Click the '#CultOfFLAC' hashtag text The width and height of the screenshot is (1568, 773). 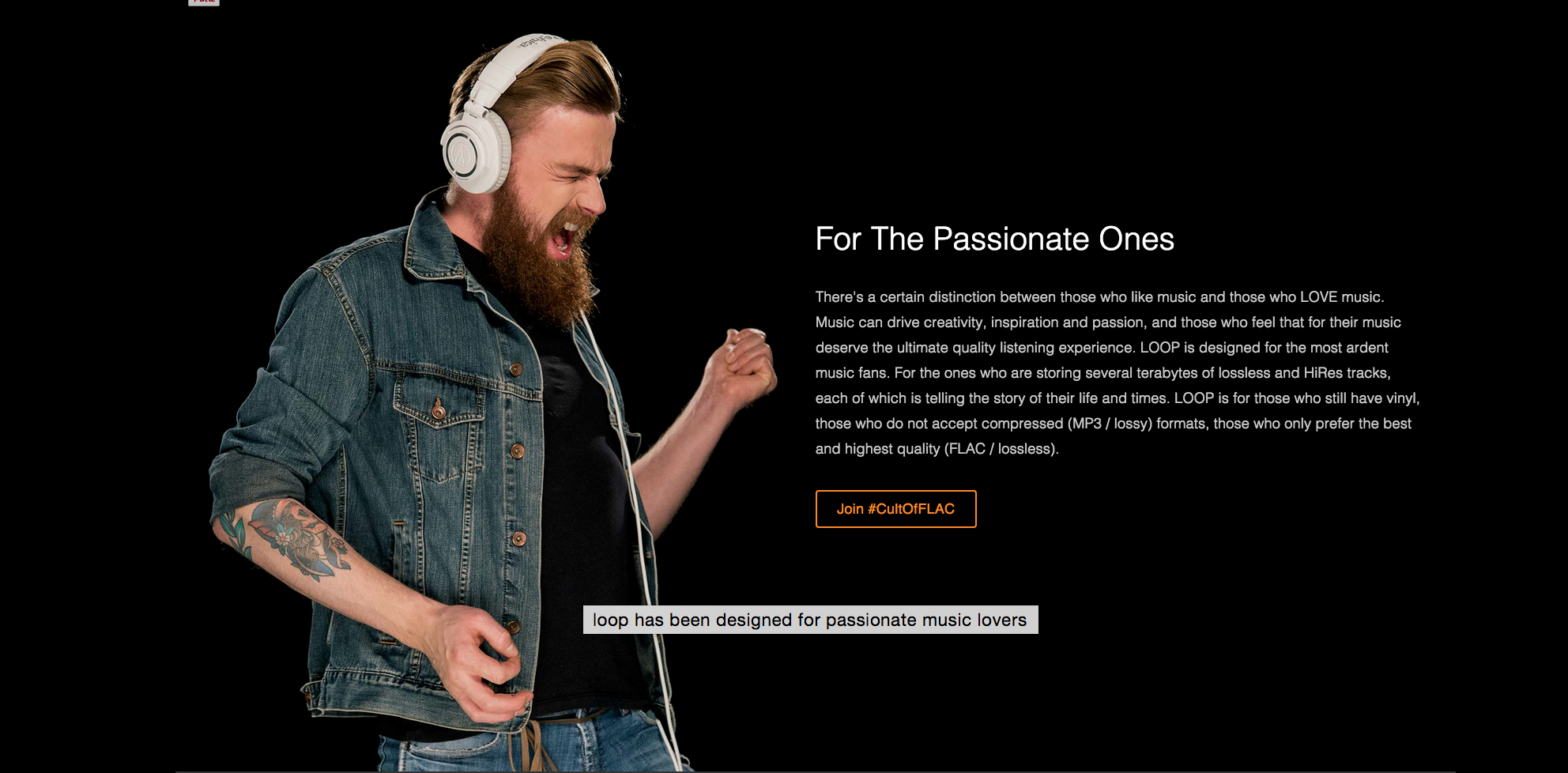click(x=911, y=509)
